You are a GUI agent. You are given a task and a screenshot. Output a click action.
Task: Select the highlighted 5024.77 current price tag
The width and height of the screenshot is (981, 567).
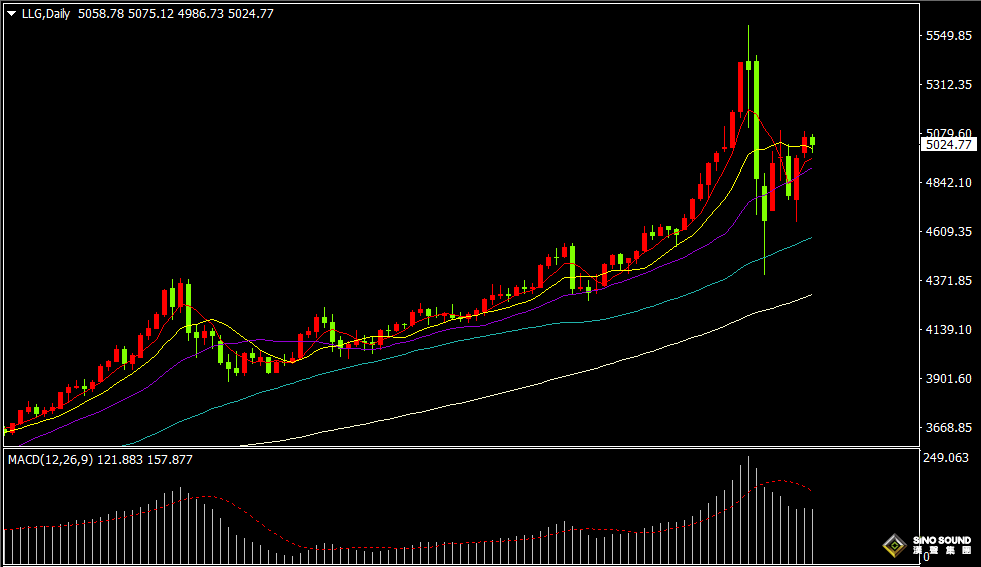pos(948,145)
